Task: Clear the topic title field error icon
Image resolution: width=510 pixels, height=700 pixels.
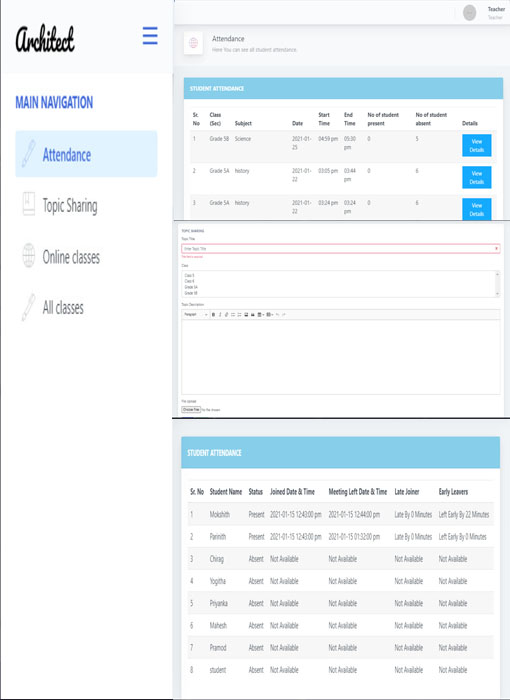Action: pyautogui.click(x=496, y=249)
